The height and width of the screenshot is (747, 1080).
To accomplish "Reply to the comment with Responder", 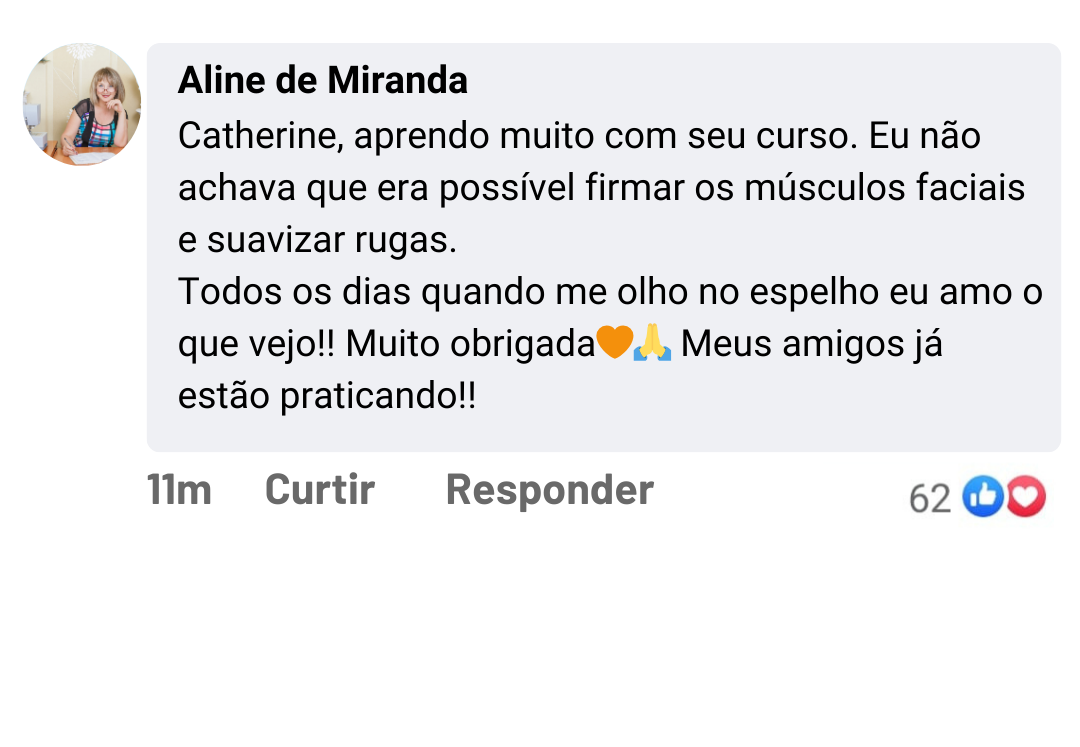I will (x=549, y=490).
